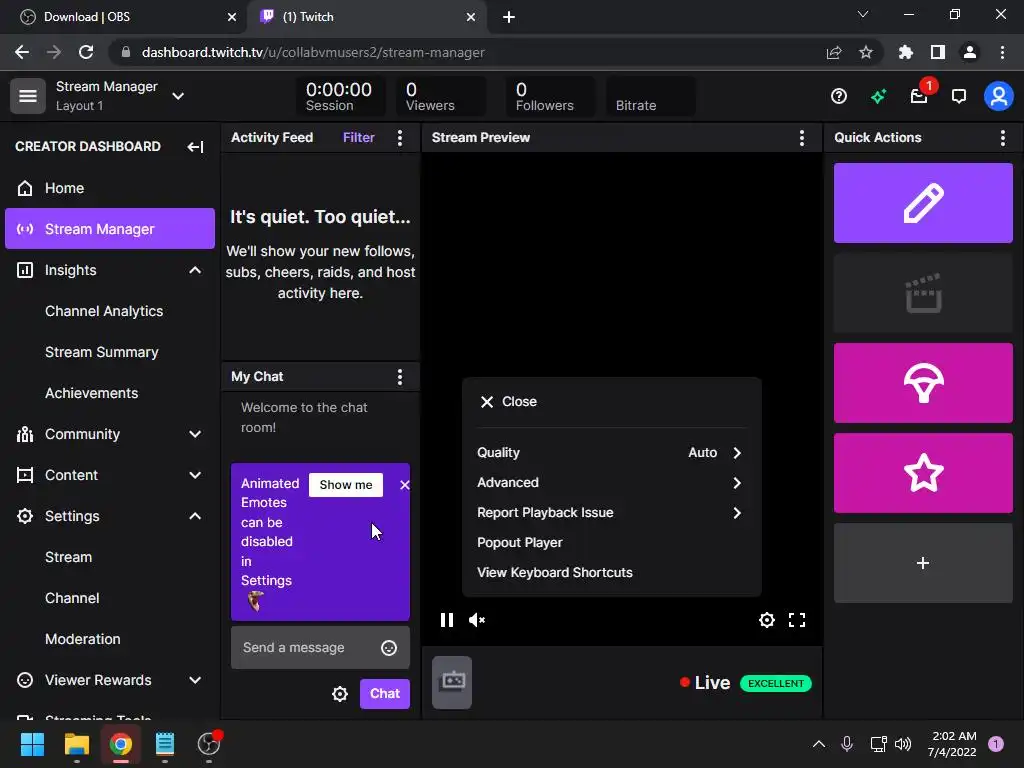The width and height of the screenshot is (1024, 768).
Task: Open Chrome extensions puzzle icon
Action: pyautogui.click(x=905, y=52)
